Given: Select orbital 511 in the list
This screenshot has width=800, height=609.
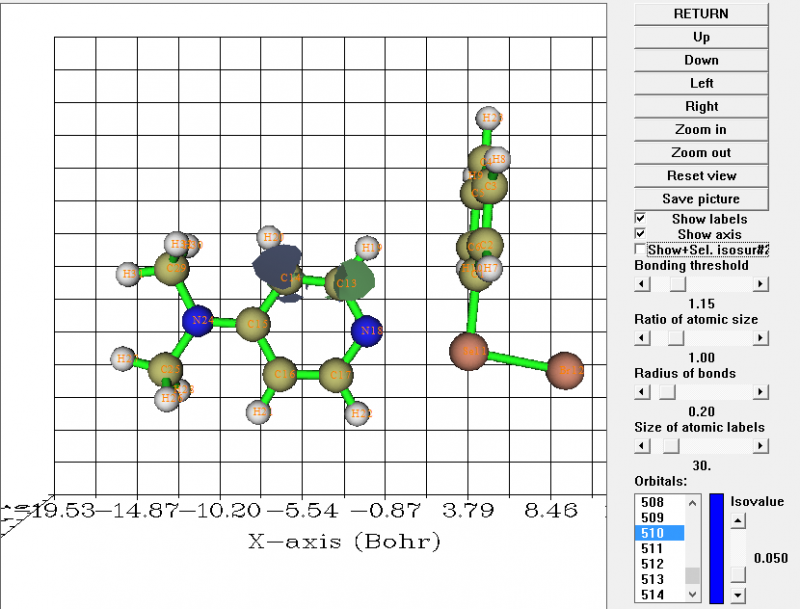Looking at the screenshot, I should [x=659, y=549].
